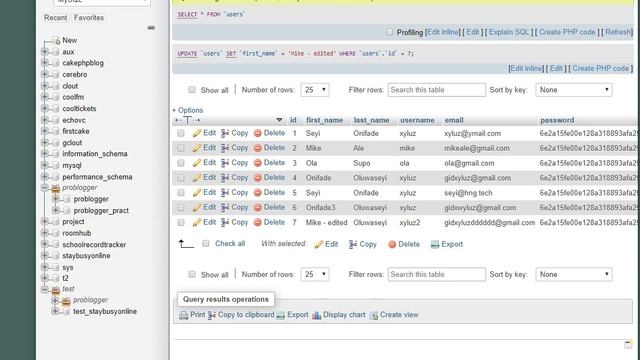
Task: Select the checkbox for row id 7
Action: click(181, 222)
